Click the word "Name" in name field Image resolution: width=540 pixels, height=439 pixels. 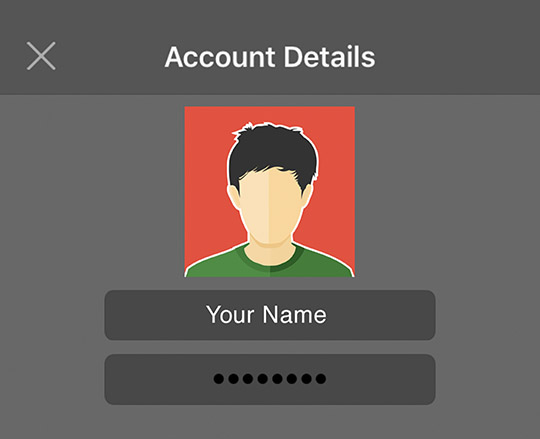pyautogui.click(x=294, y=314)
